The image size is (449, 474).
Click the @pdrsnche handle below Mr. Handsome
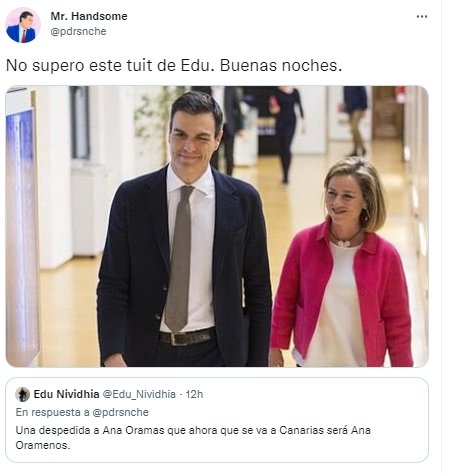[78, 31]
